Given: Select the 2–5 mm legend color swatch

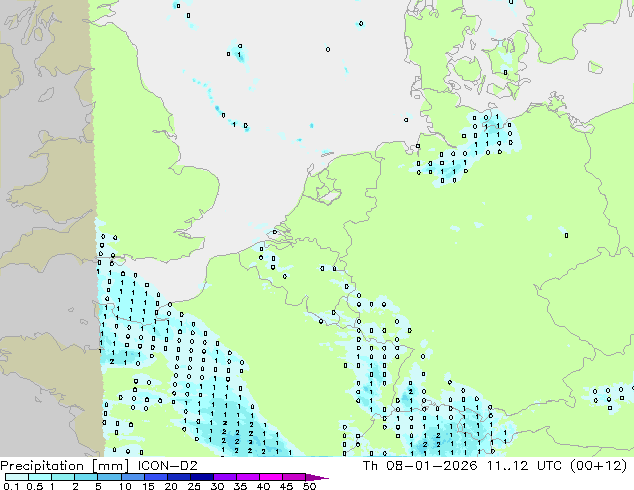Looking at the screenshot, I should 86,477.
